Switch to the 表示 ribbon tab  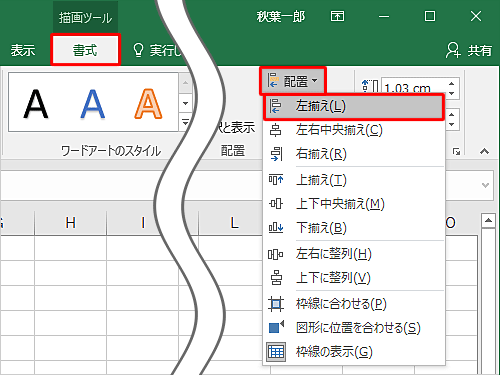coord(23,50)
